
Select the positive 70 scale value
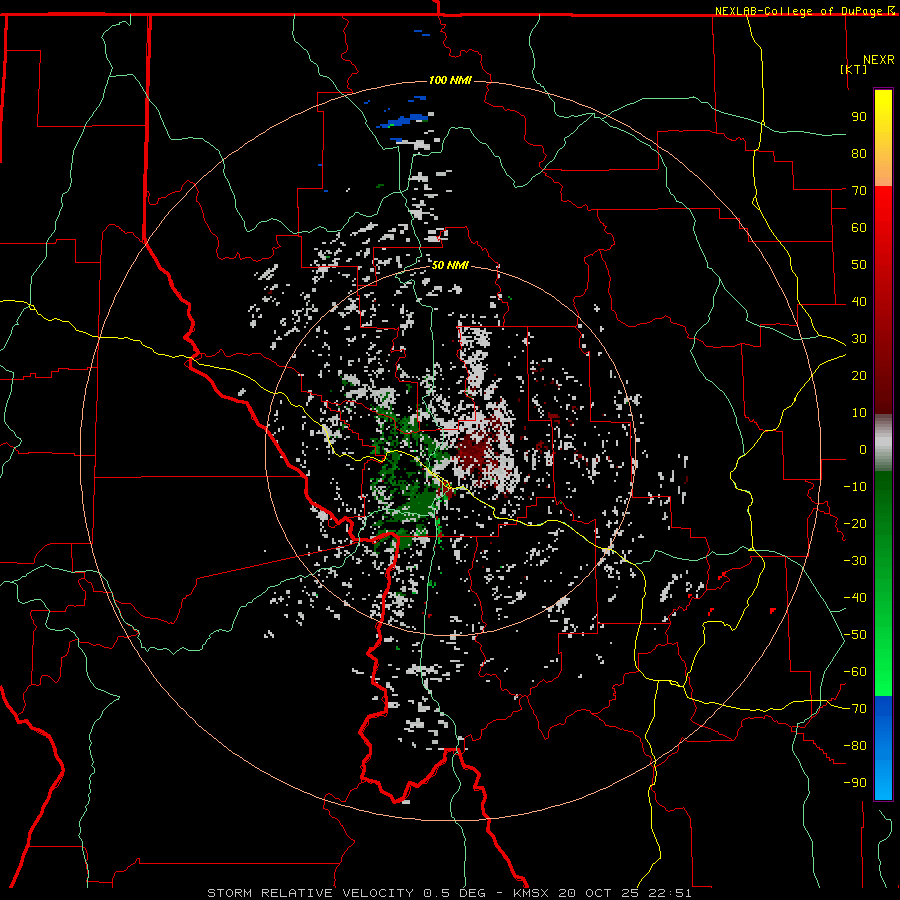(859, 191)
